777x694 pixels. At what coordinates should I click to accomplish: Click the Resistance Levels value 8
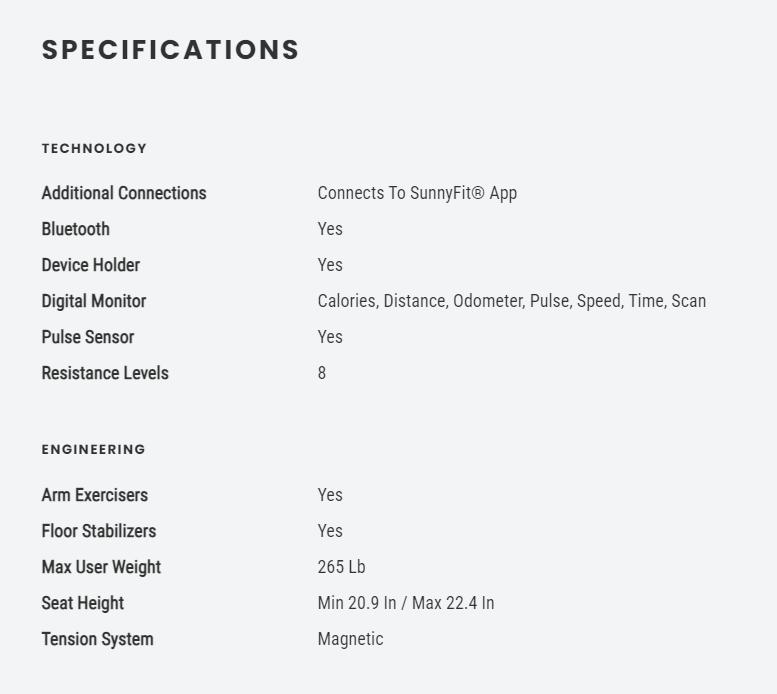(x=322, y=373)
